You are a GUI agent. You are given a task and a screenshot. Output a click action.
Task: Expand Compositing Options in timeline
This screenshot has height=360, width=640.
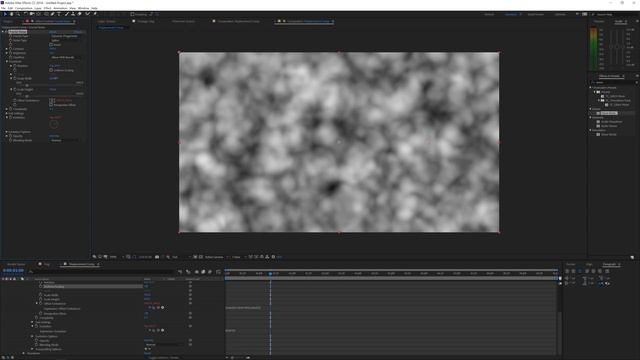(32, 349)
